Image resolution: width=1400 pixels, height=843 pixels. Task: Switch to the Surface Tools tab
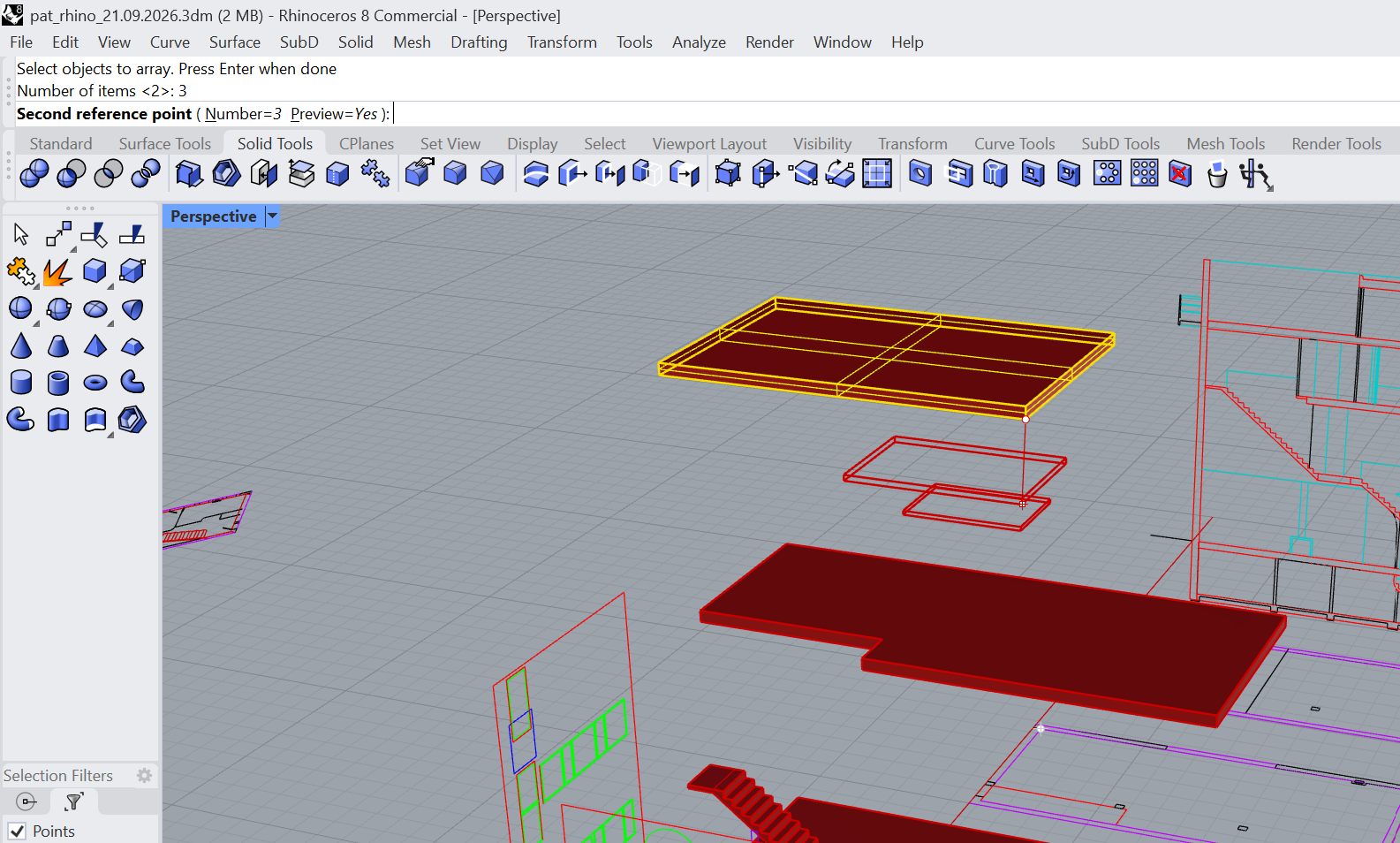pos(165,144)
